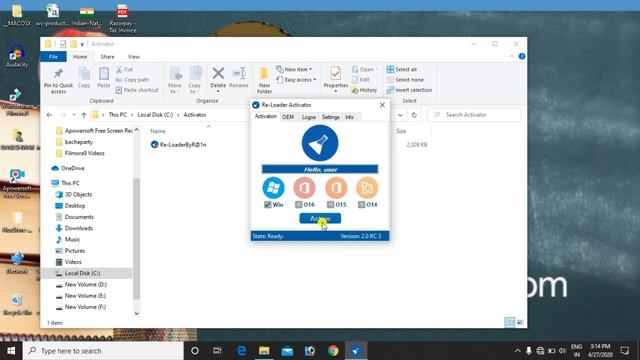Open the Info tab in Re-Loader

click(349, 117)
